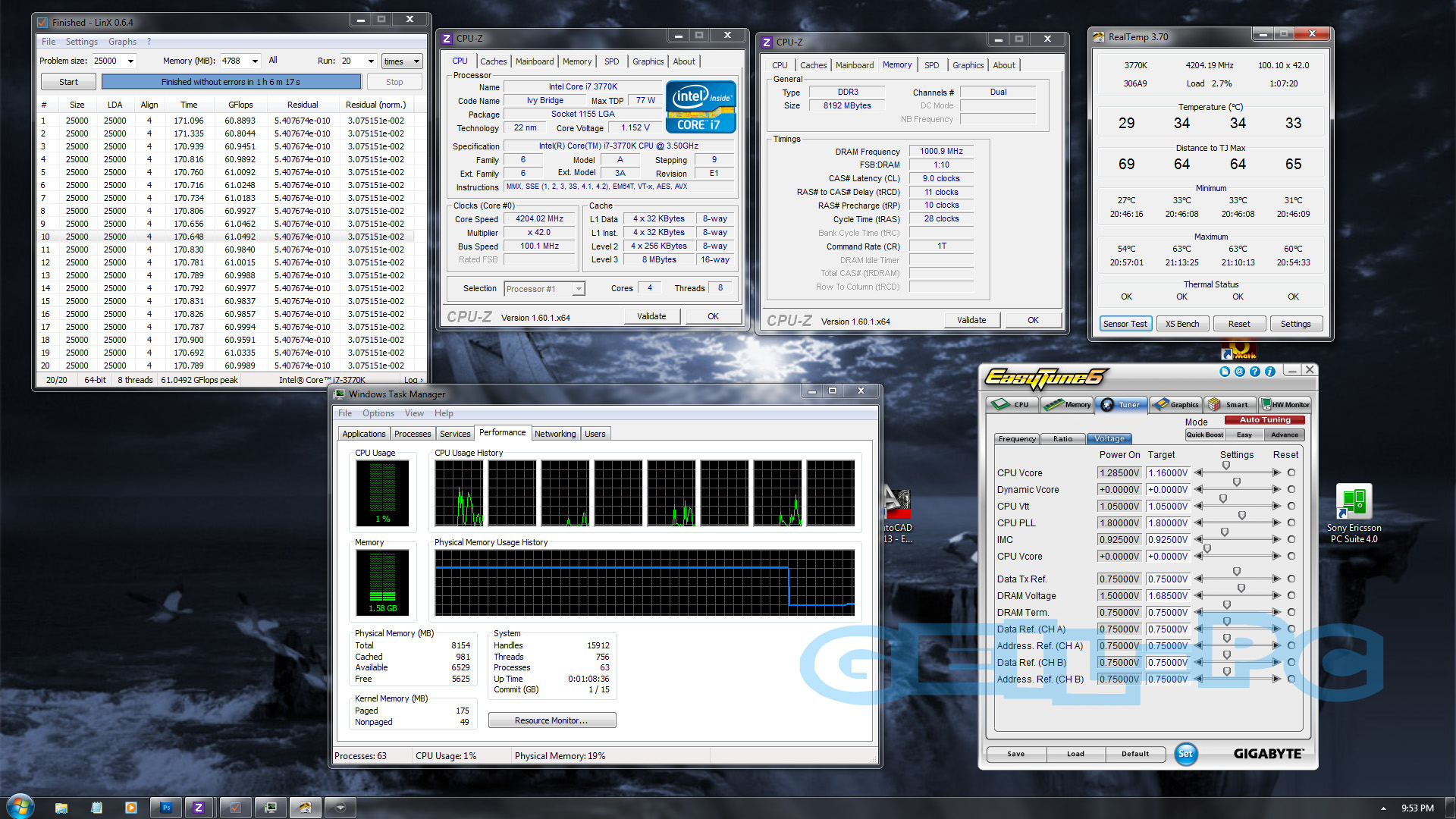This screenshot has width=1456, height=819.
Task: Select the CPU PLL reset radio button
Action: (x=1291, y=523)
